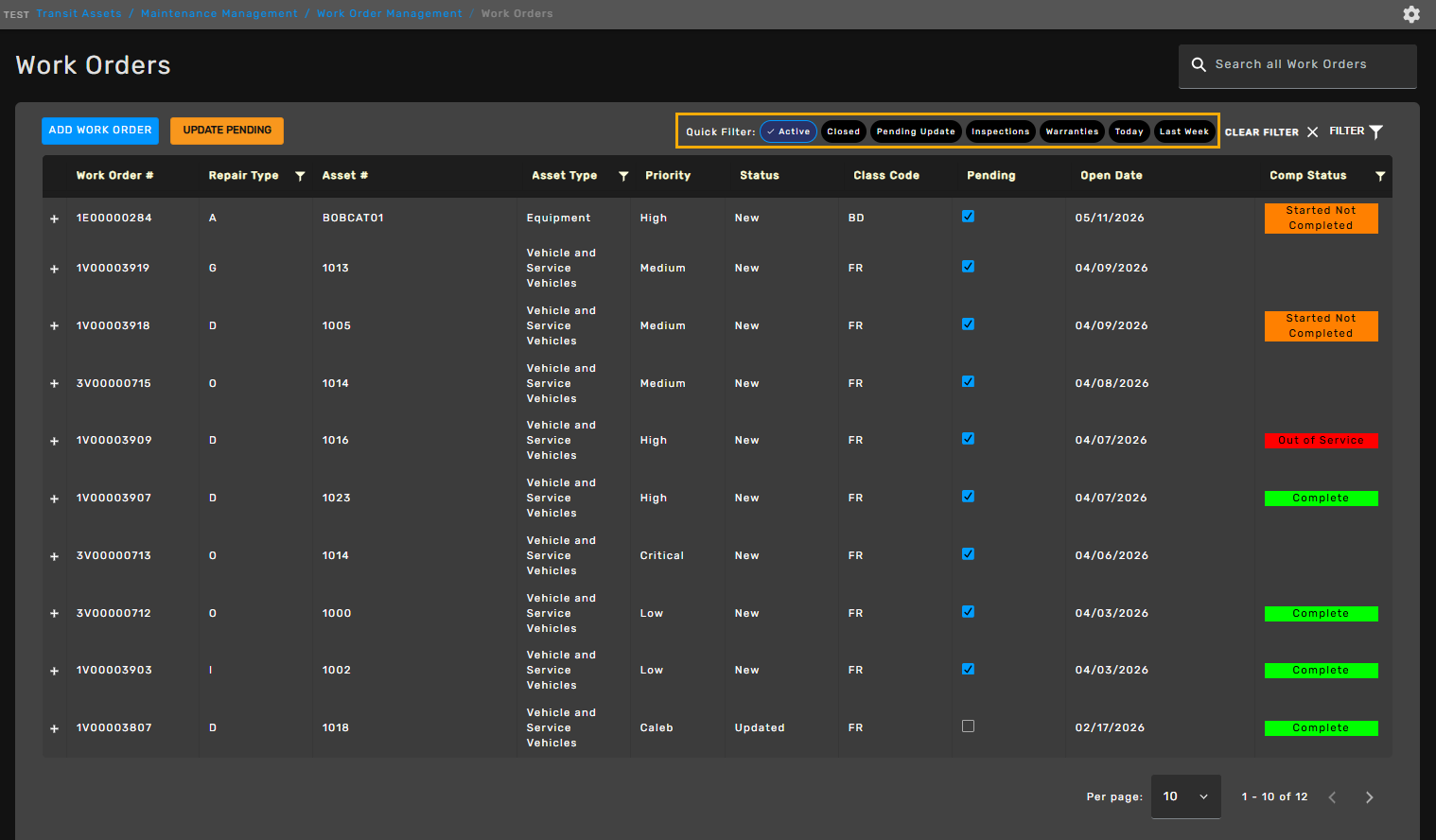Uncheck Pending for work order 1V00003907
1436x840 pixels.
point(968,497)
